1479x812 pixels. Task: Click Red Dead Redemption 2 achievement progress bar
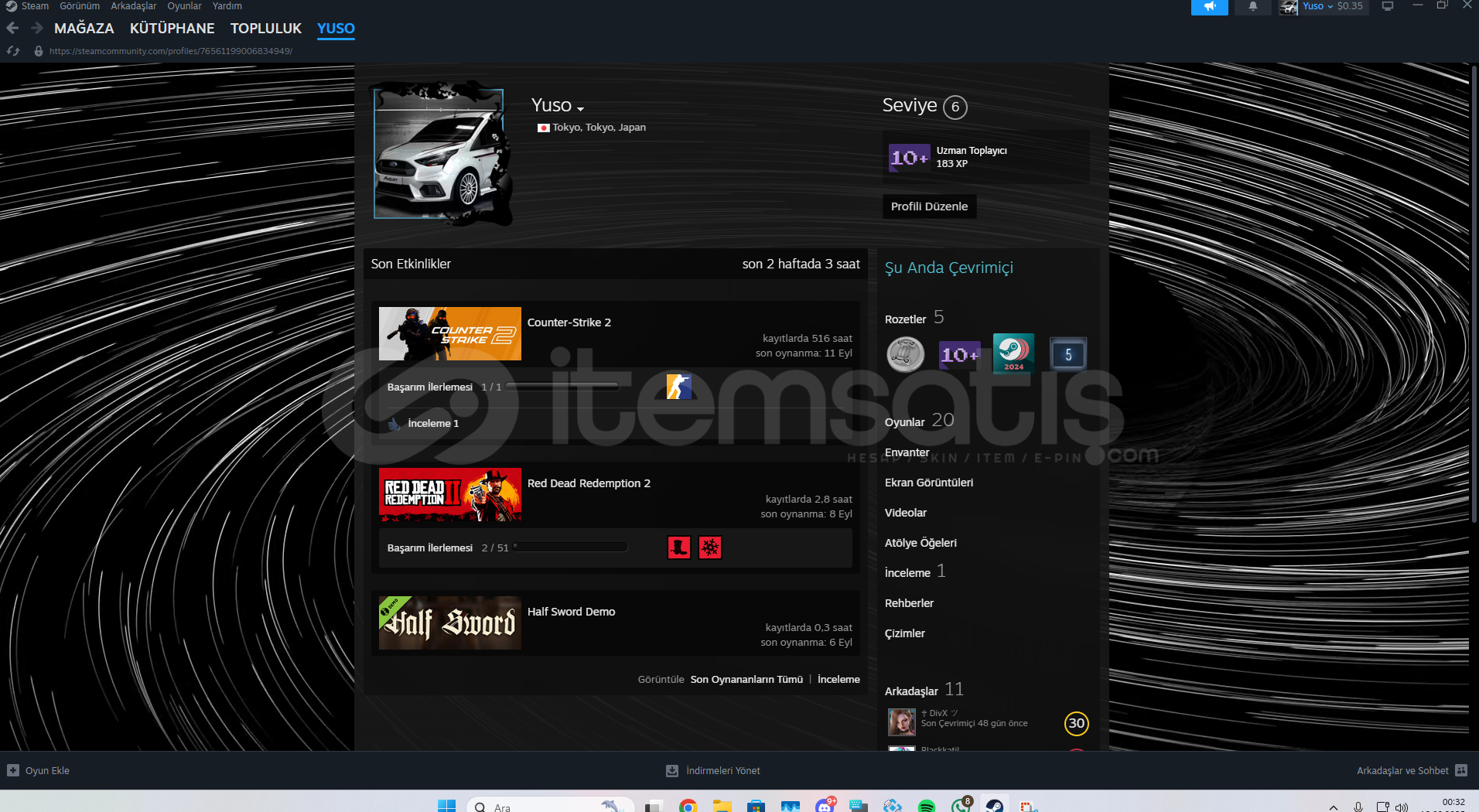click(x=569, y=548)
